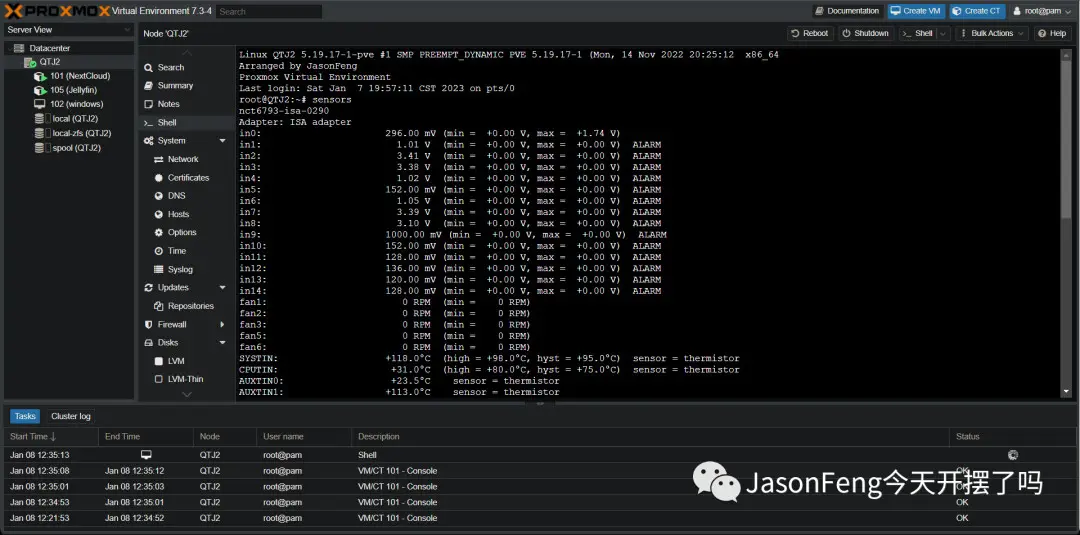Click the Reboot button
1080x535 pixels.
pos(811,33)
